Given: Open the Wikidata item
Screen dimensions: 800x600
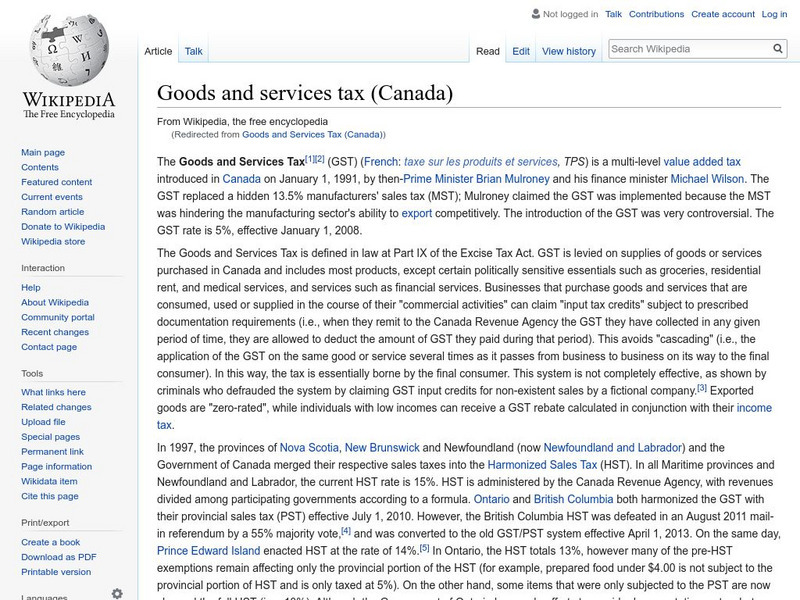Looking at the screenshot, I should click(x=49, y=481).
